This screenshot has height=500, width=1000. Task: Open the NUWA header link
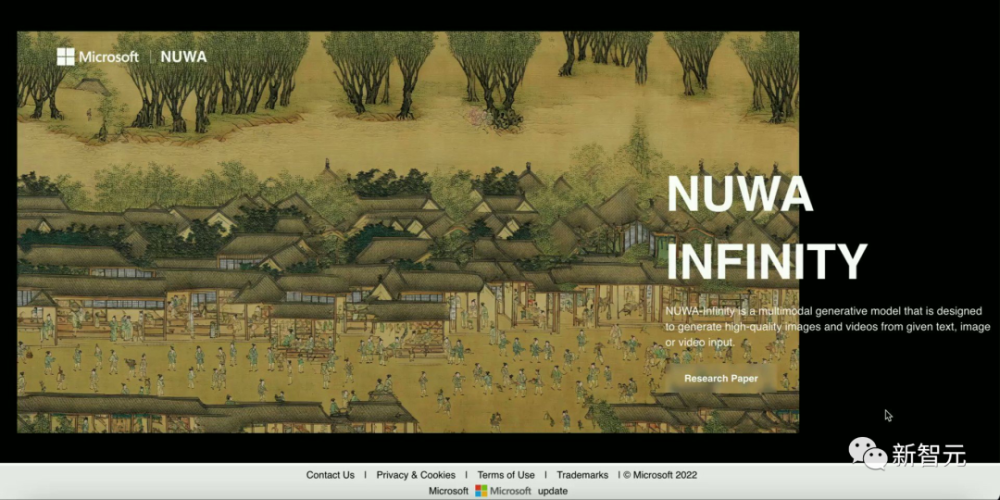click(x=184, y=57)
